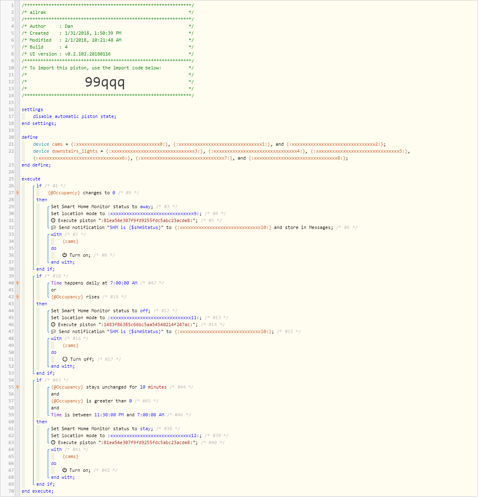Click 'end if;' on line 38
Image resolution: width=480 pixels, height=500 pixels.
point(46,269)
